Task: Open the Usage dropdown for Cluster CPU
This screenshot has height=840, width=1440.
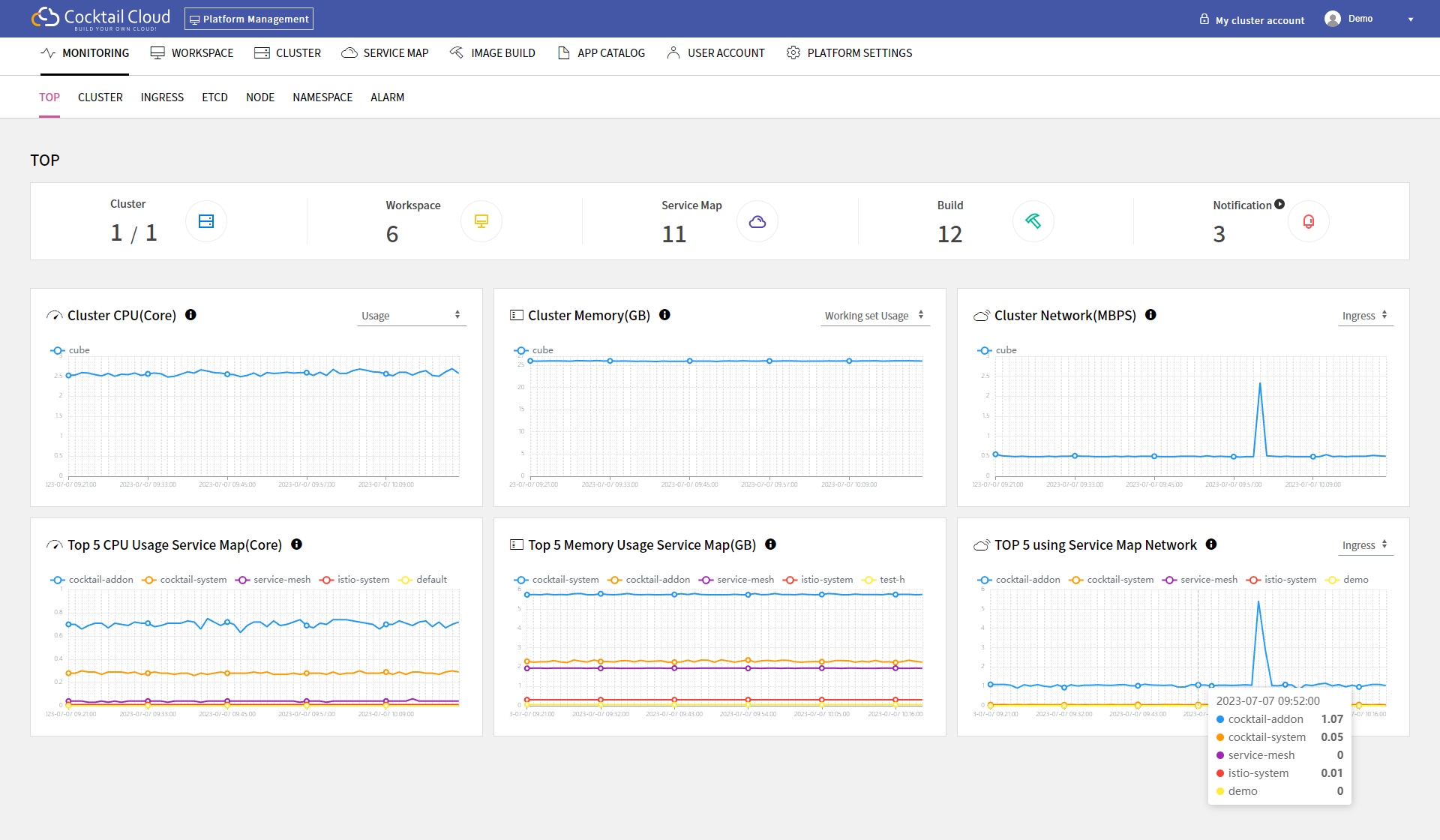Action: (411, 316)
